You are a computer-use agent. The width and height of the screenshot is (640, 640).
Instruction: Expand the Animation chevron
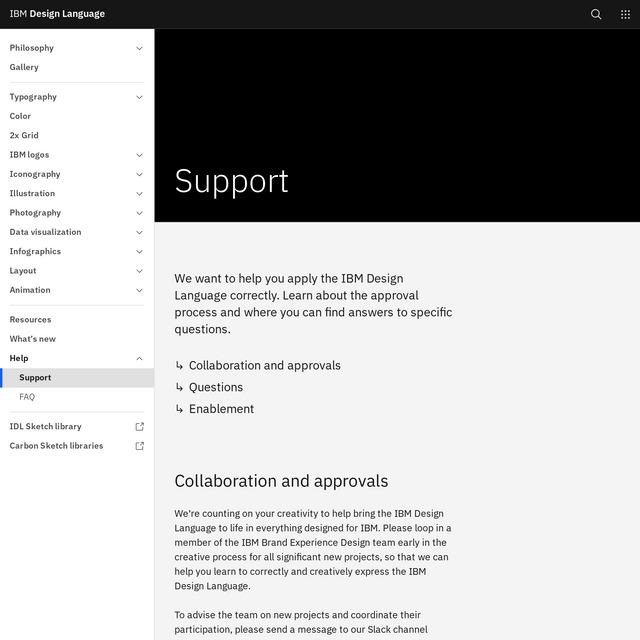[139, 290]
